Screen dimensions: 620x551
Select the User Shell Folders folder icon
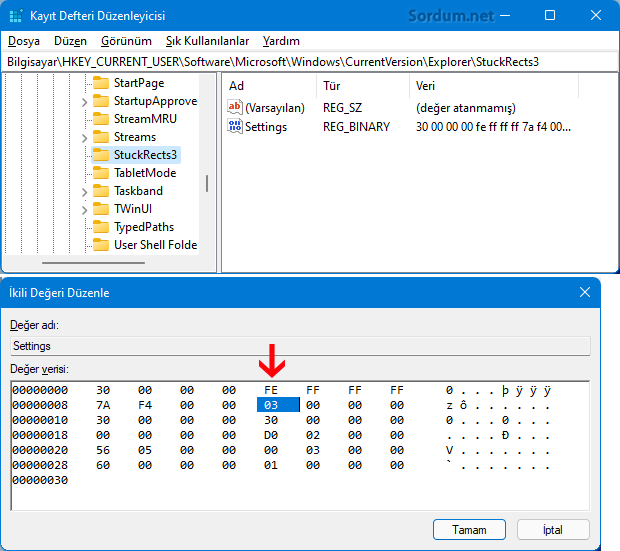pyautogui.click(x=101, y=245)
